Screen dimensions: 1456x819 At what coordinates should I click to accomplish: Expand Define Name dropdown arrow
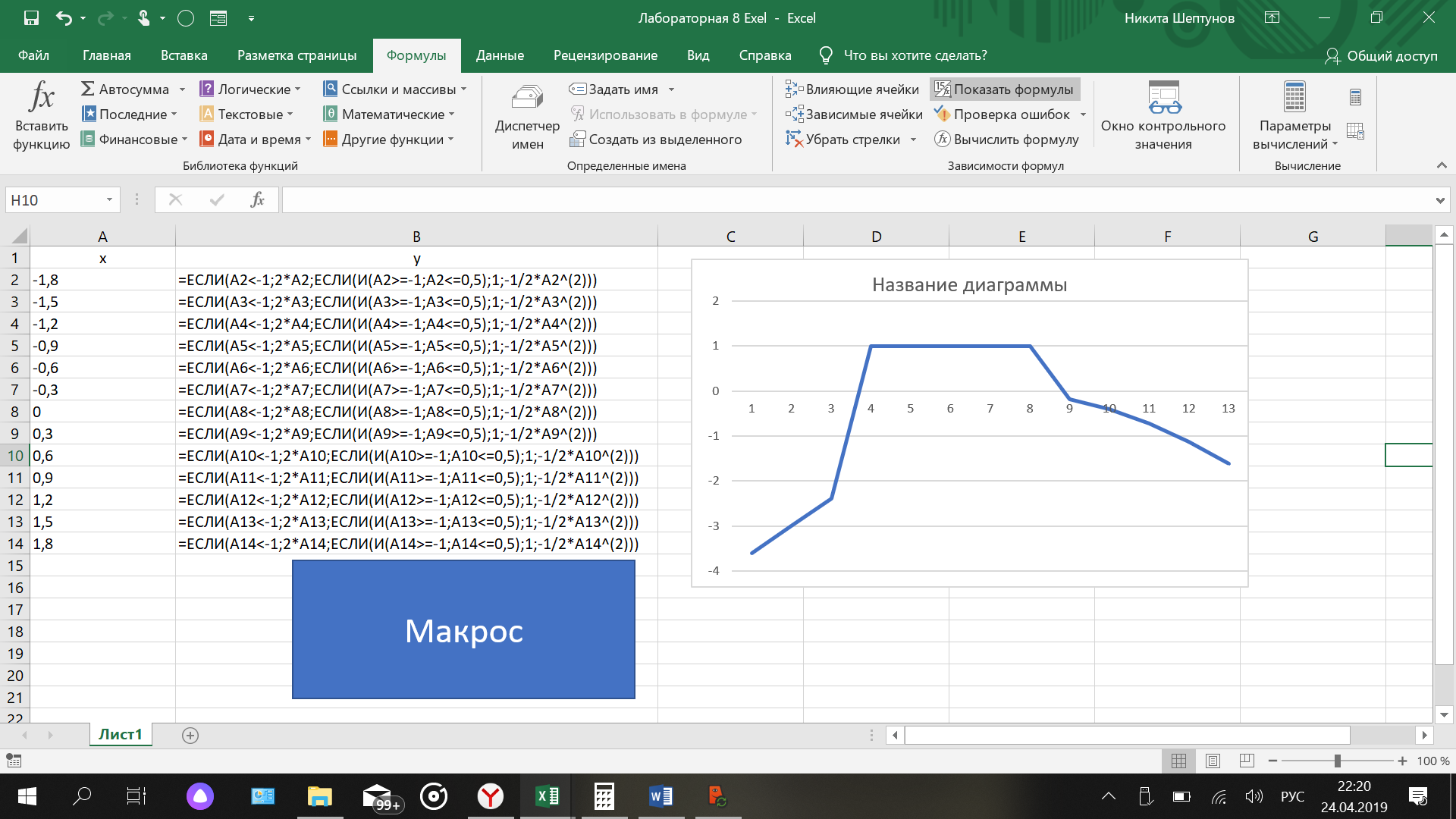click(x=671, y=89)
